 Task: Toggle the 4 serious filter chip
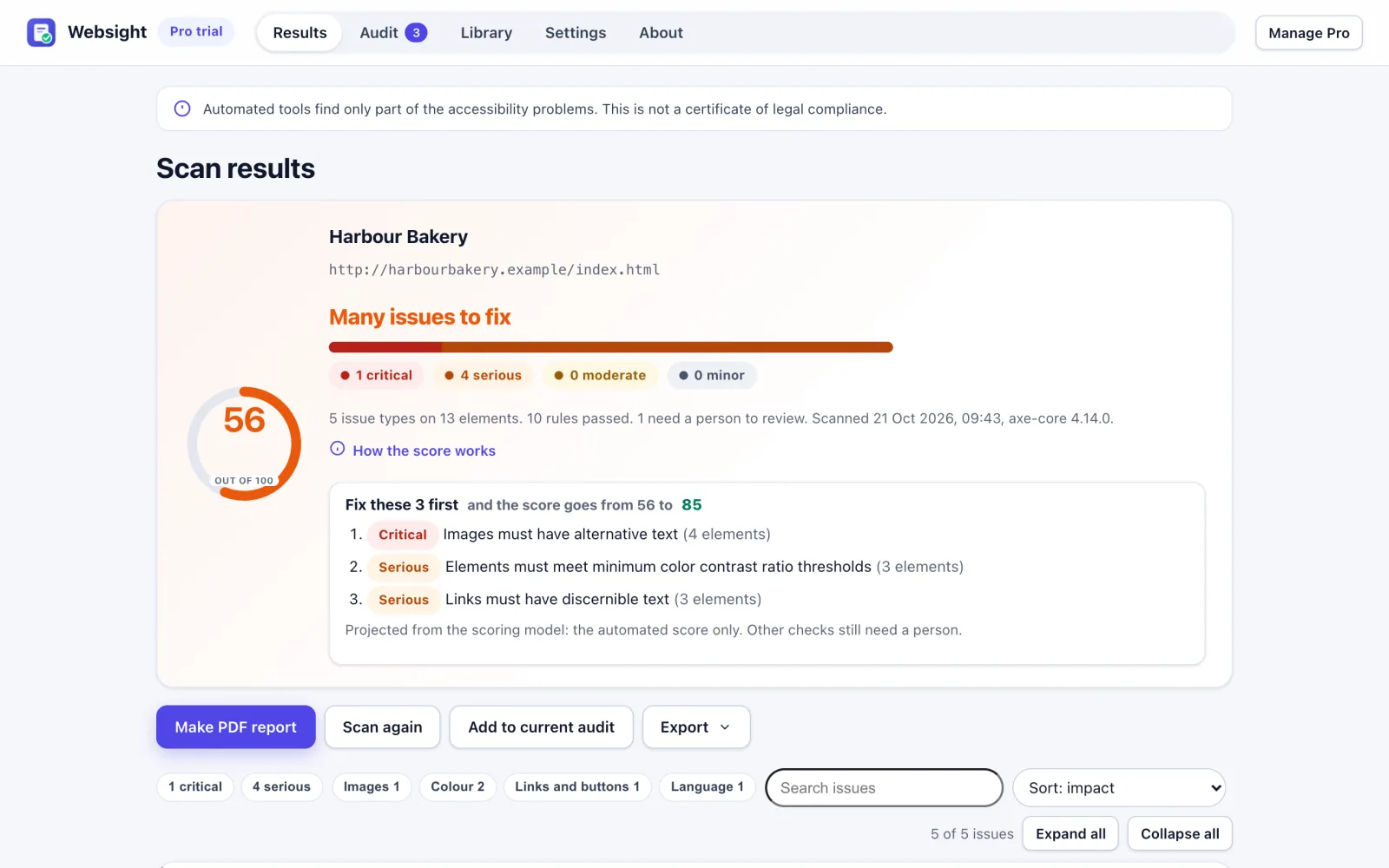pos(281,786)
